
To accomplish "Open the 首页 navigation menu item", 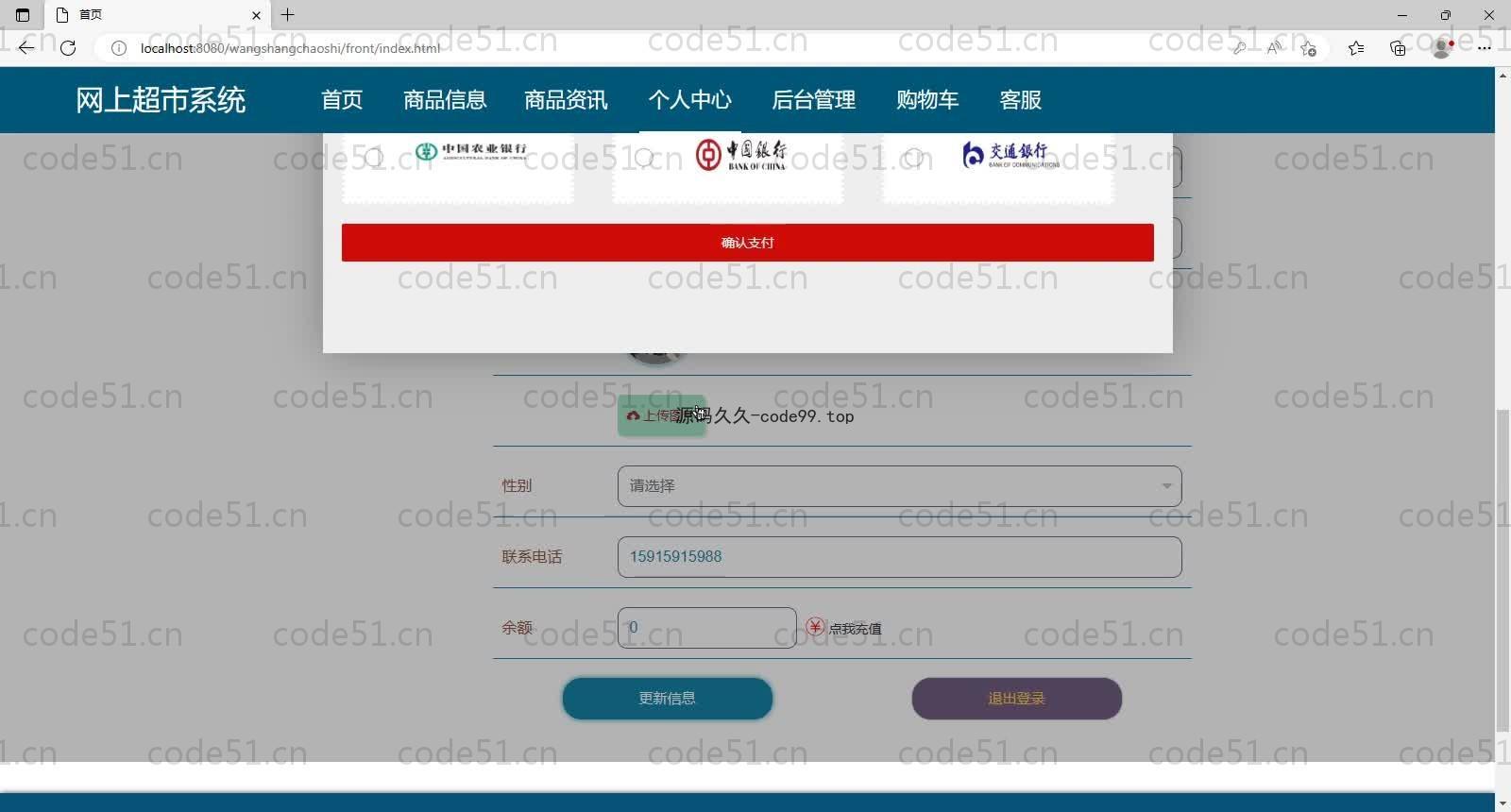I will click(342, 100).
